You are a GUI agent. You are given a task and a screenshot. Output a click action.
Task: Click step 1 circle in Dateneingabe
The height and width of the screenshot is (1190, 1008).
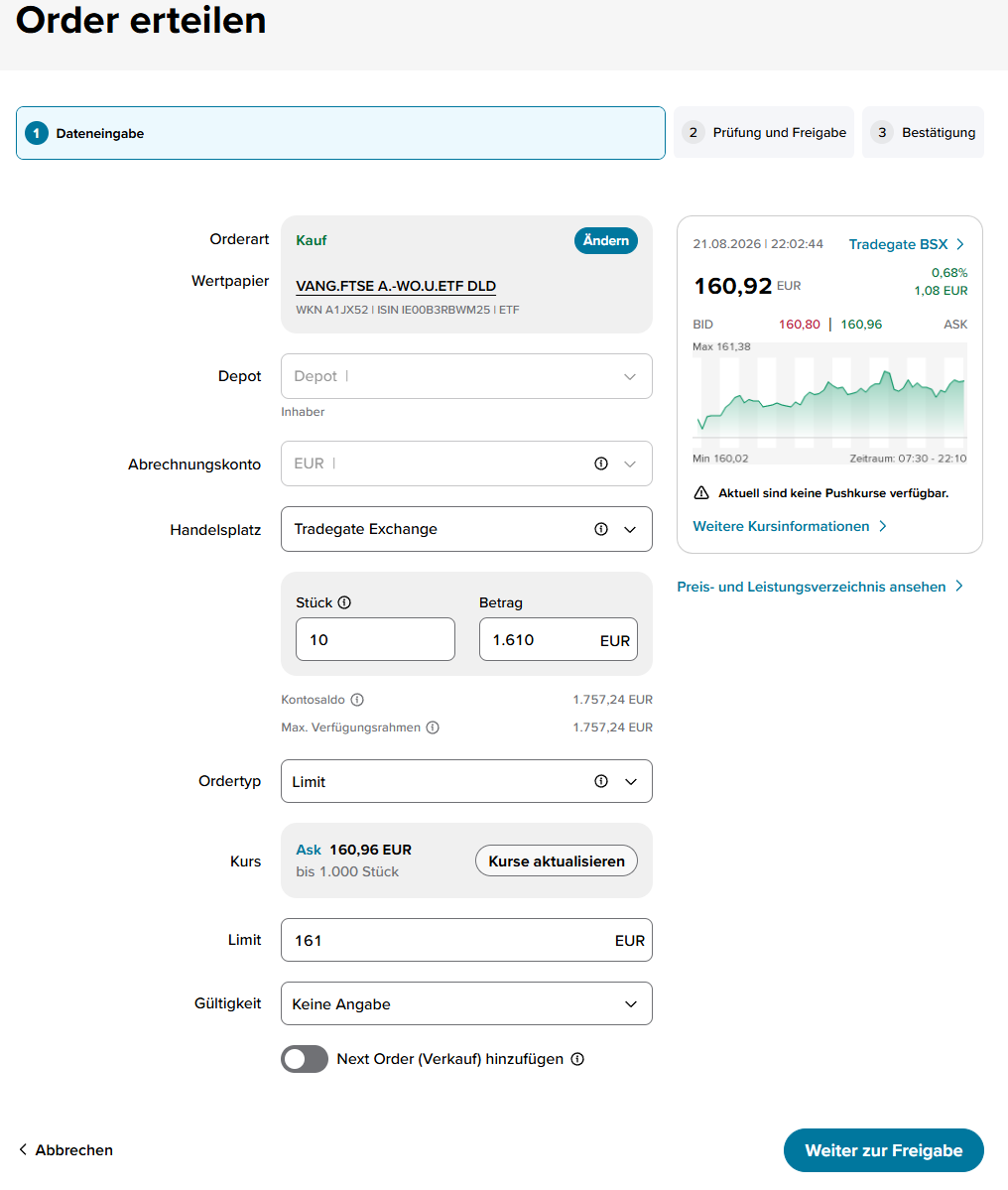pos(37,133)
